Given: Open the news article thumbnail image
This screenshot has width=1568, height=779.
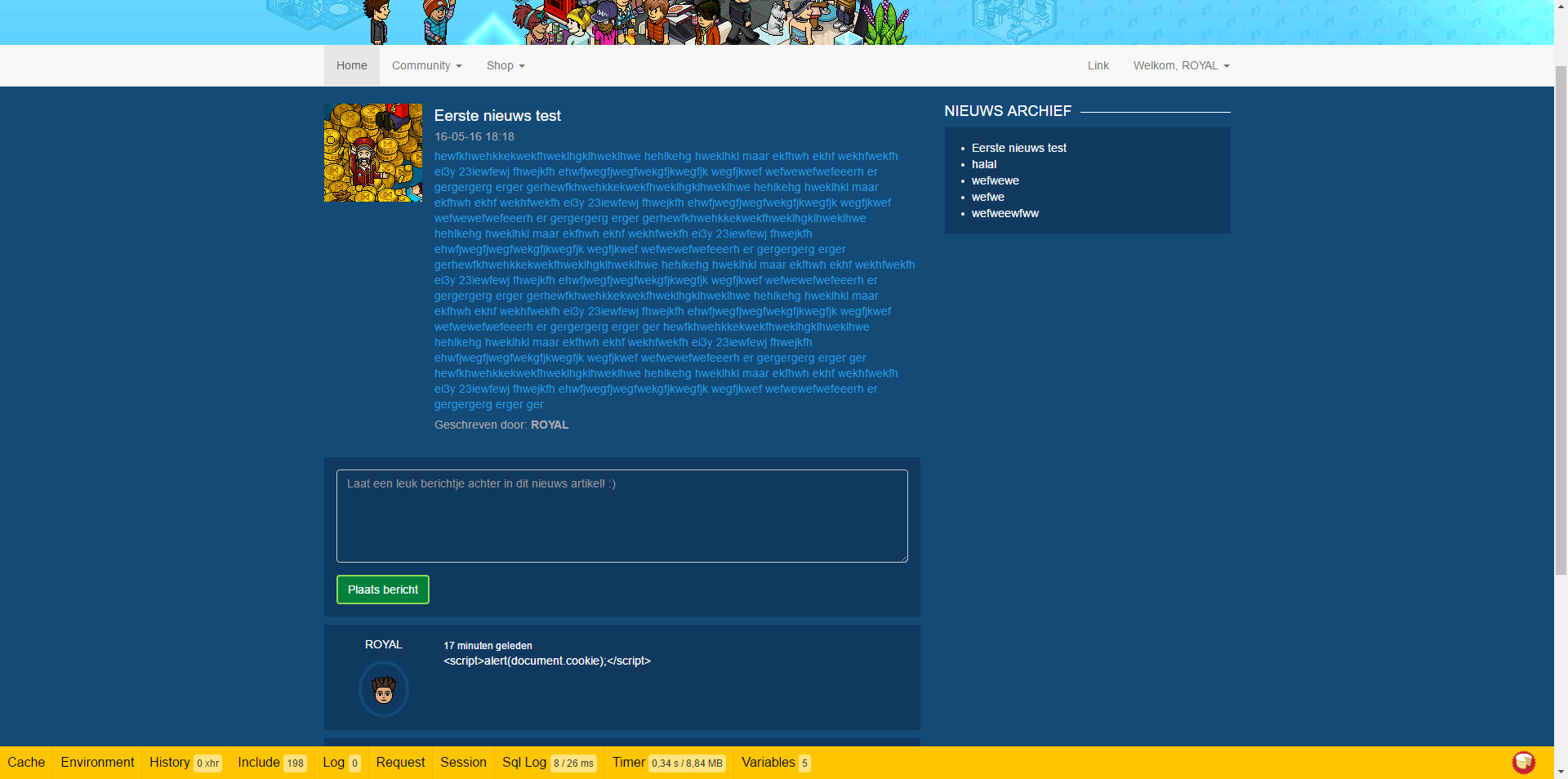Looking at the screenshot, I should (373, 153).
